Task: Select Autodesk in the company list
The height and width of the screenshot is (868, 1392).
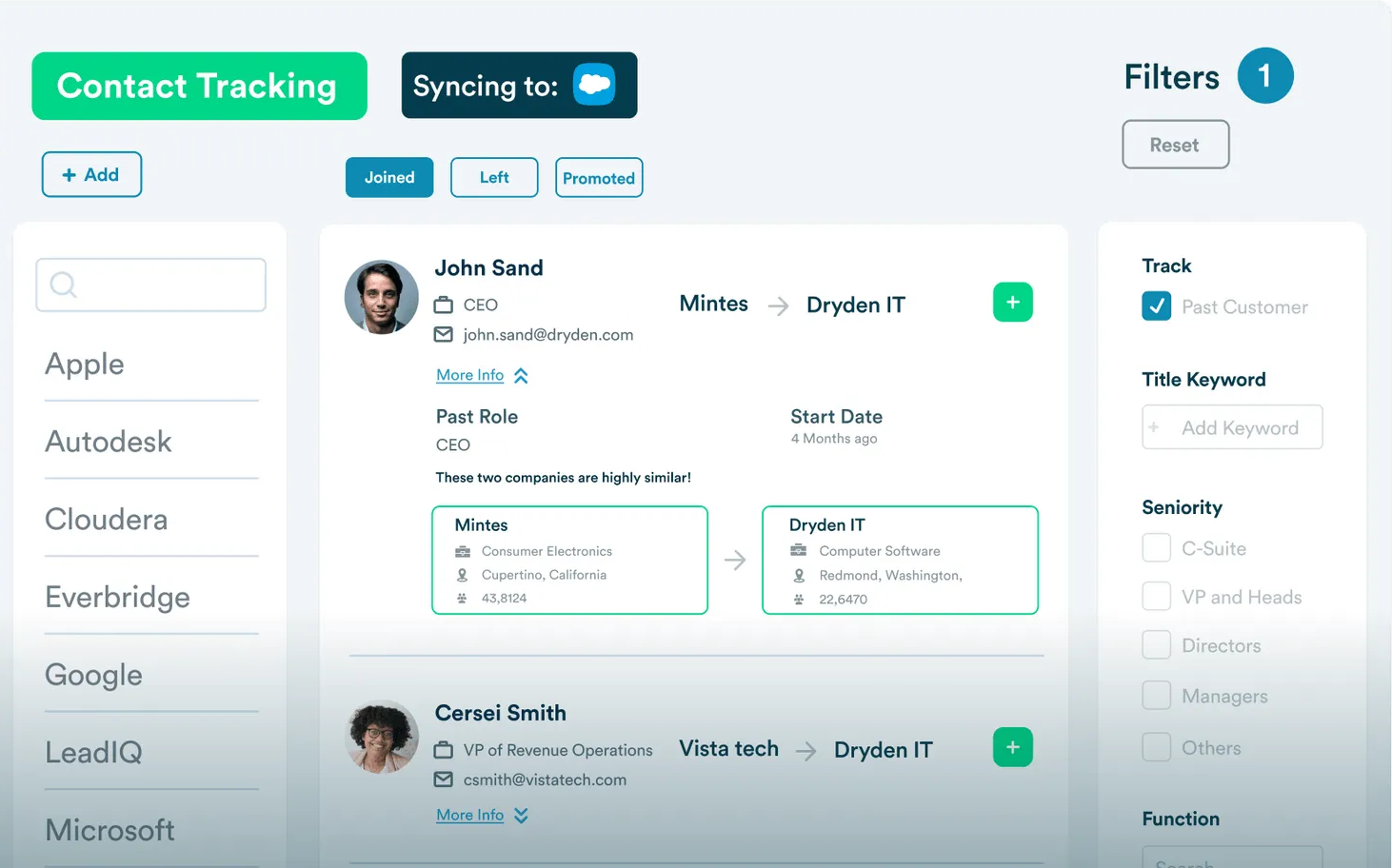Action: pos(109,442)
